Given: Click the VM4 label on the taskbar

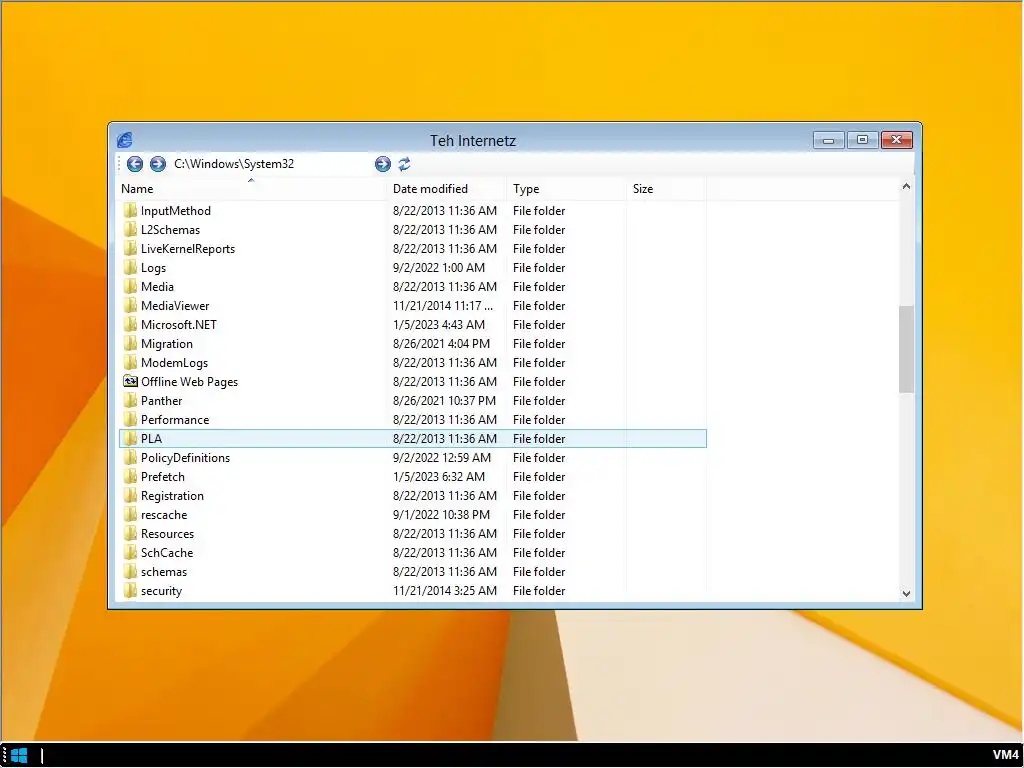Looking at the screenshot, I should (1006, 756).
